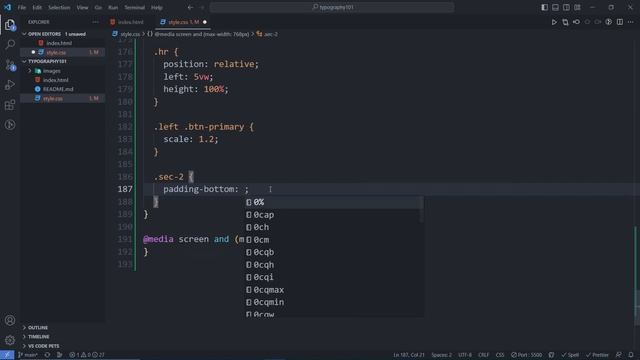Open the File menu

click(22, 7)
